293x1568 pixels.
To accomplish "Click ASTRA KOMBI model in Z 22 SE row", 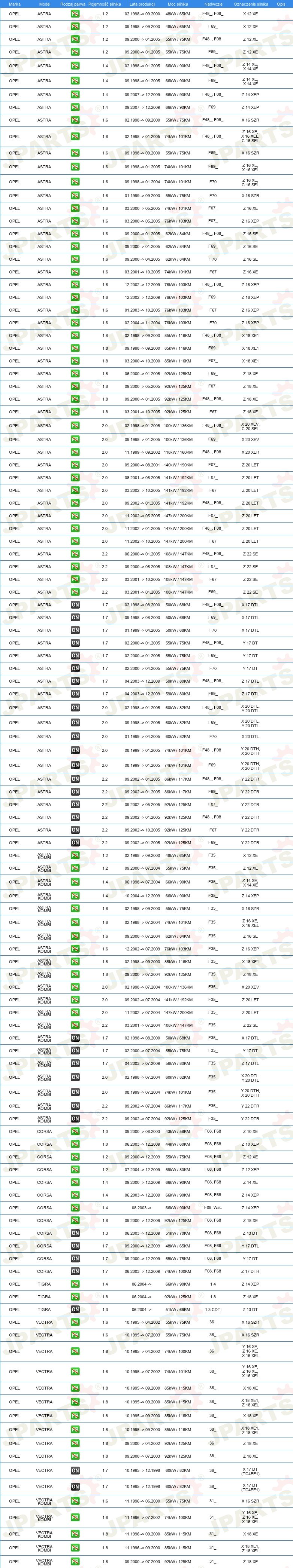I will [x=45, y=1026].
